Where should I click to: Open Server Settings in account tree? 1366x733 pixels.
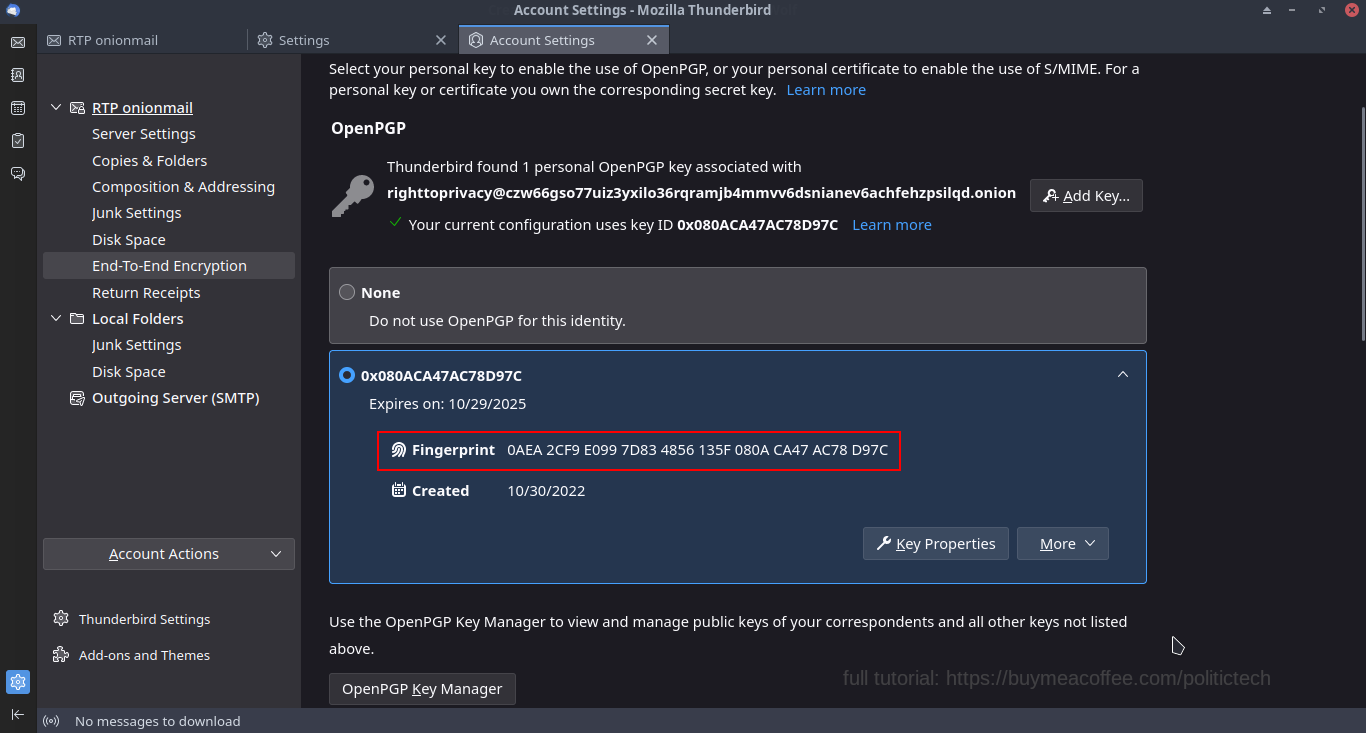click(x=144, y=134)
